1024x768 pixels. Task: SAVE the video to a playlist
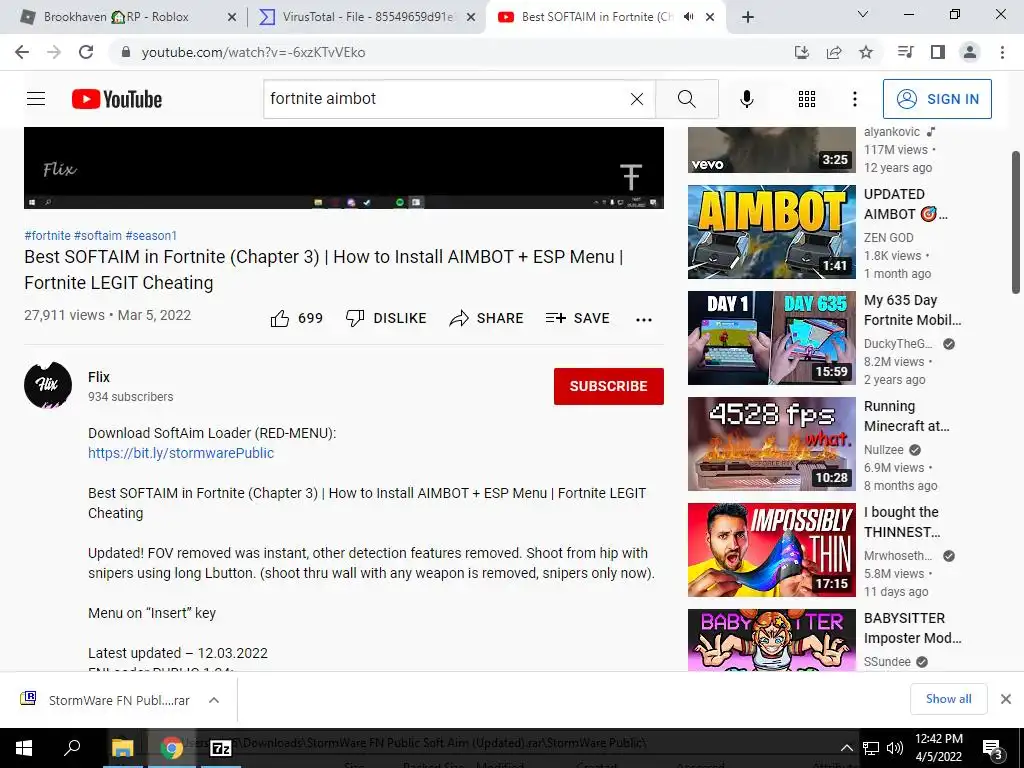577,318
